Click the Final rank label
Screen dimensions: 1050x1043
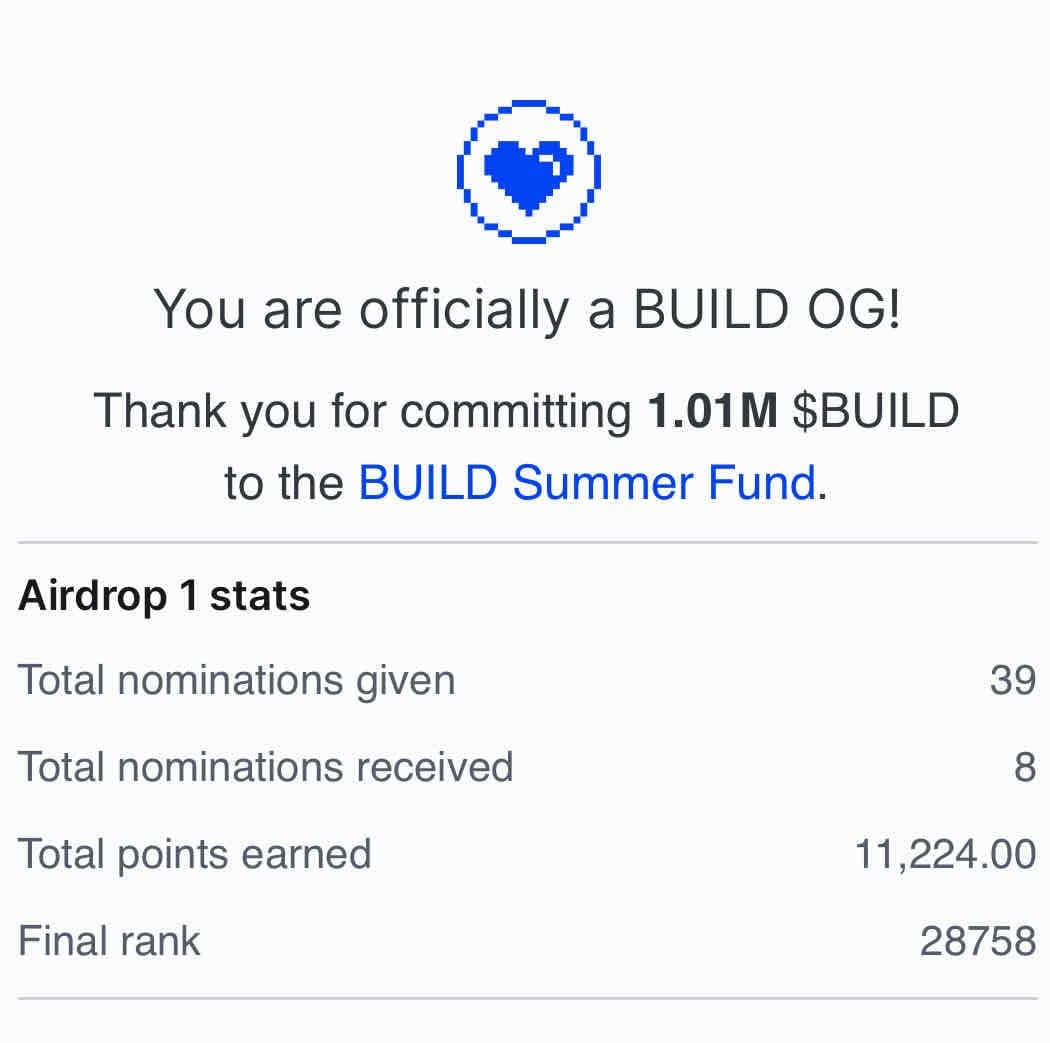click(110, 941)
